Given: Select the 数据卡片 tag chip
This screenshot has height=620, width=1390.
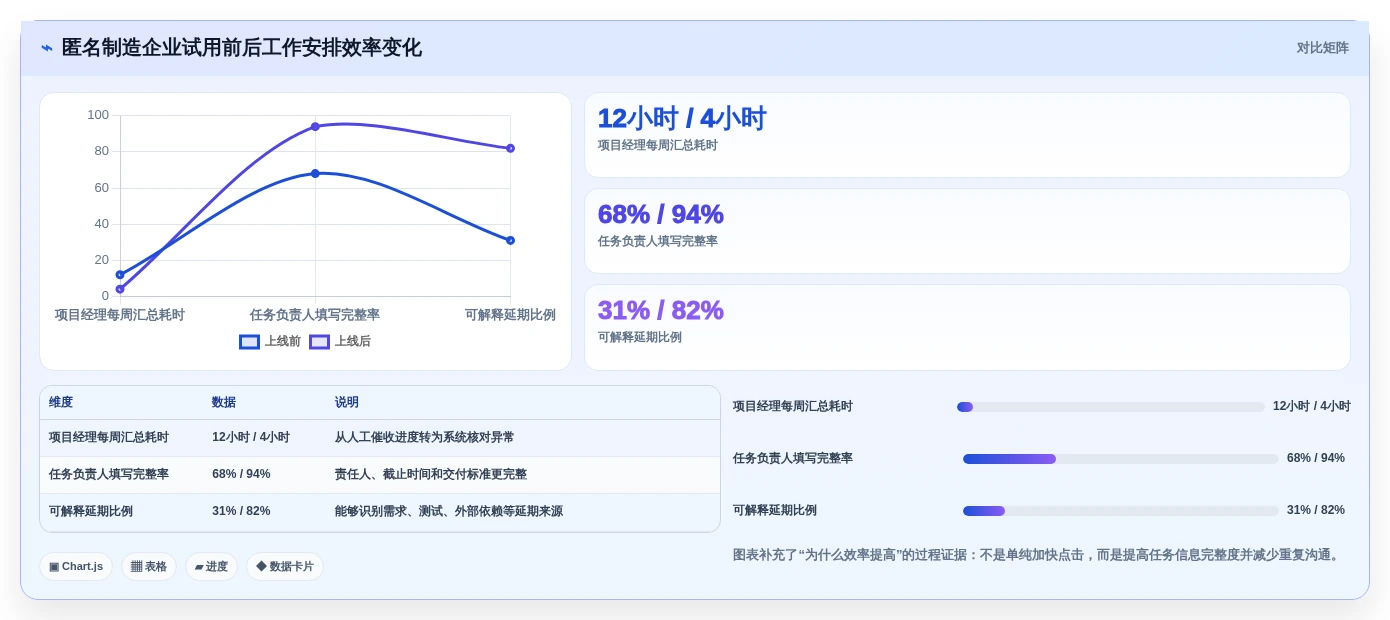Looking at the screenshot, I should pos(285,567).
